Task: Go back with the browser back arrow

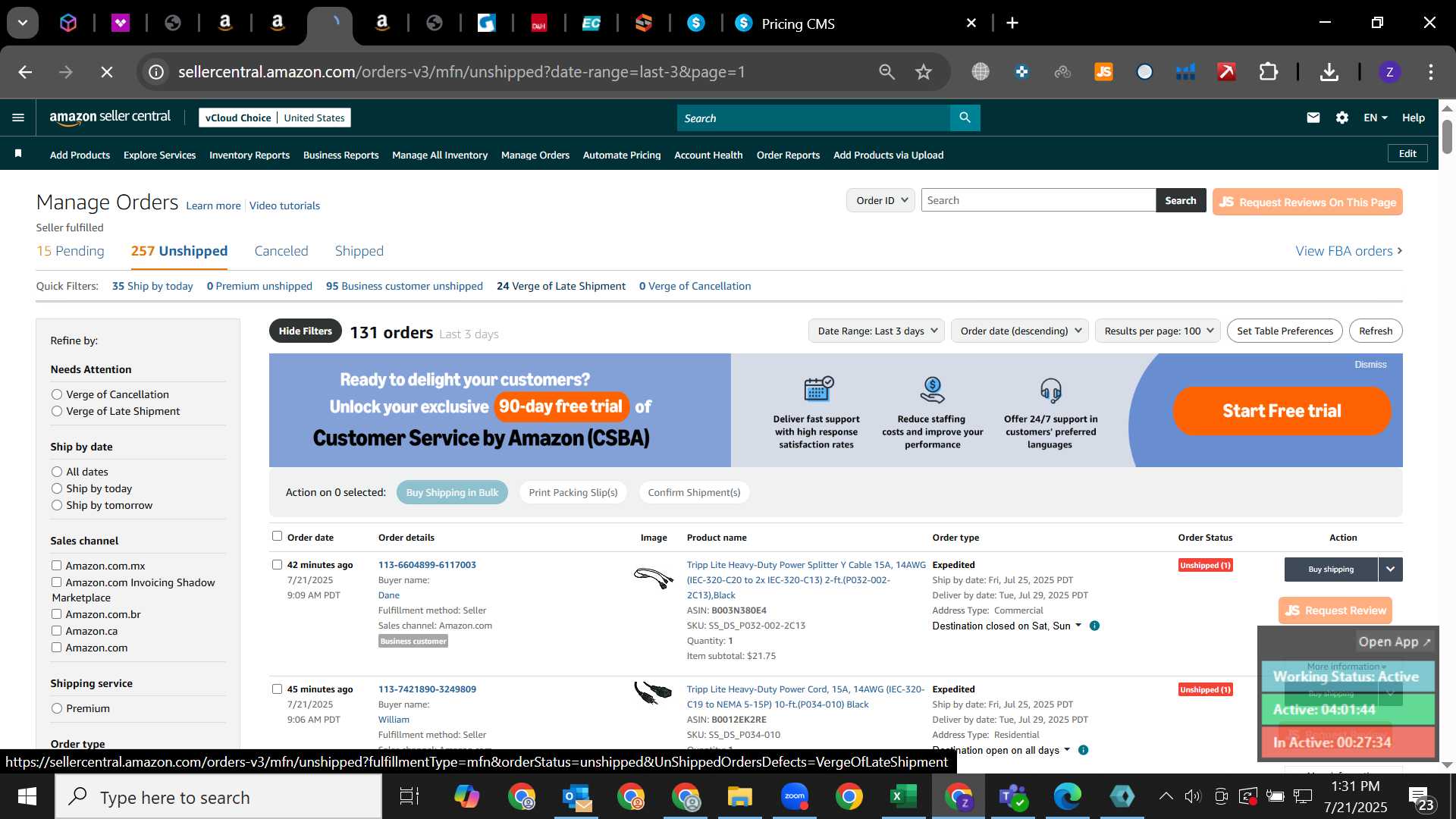Action: tap(25, 72)
